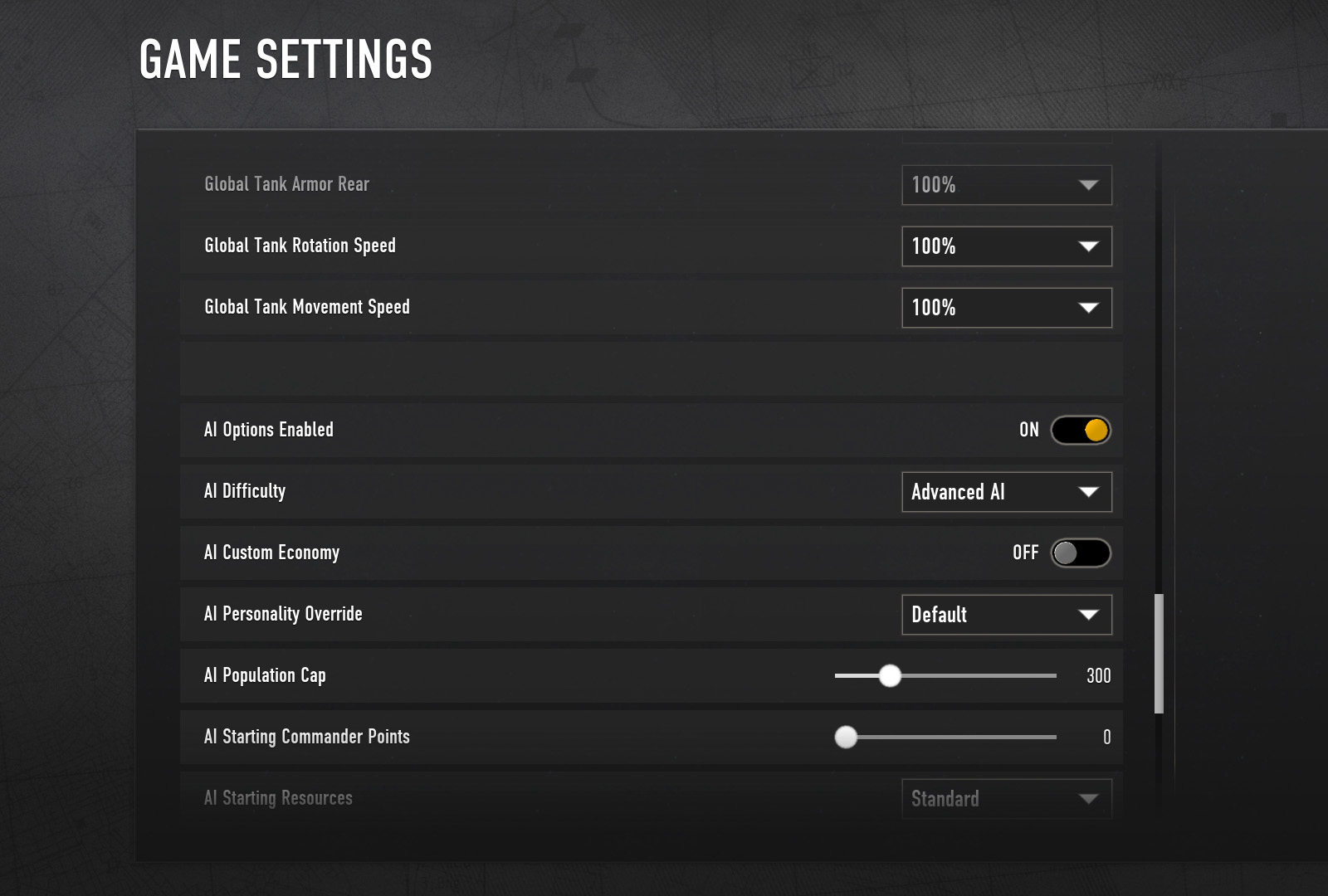The image size is (1328, 896).
Task: Open the AI Difficulty dropdown
Action: tap(1006, 492)
